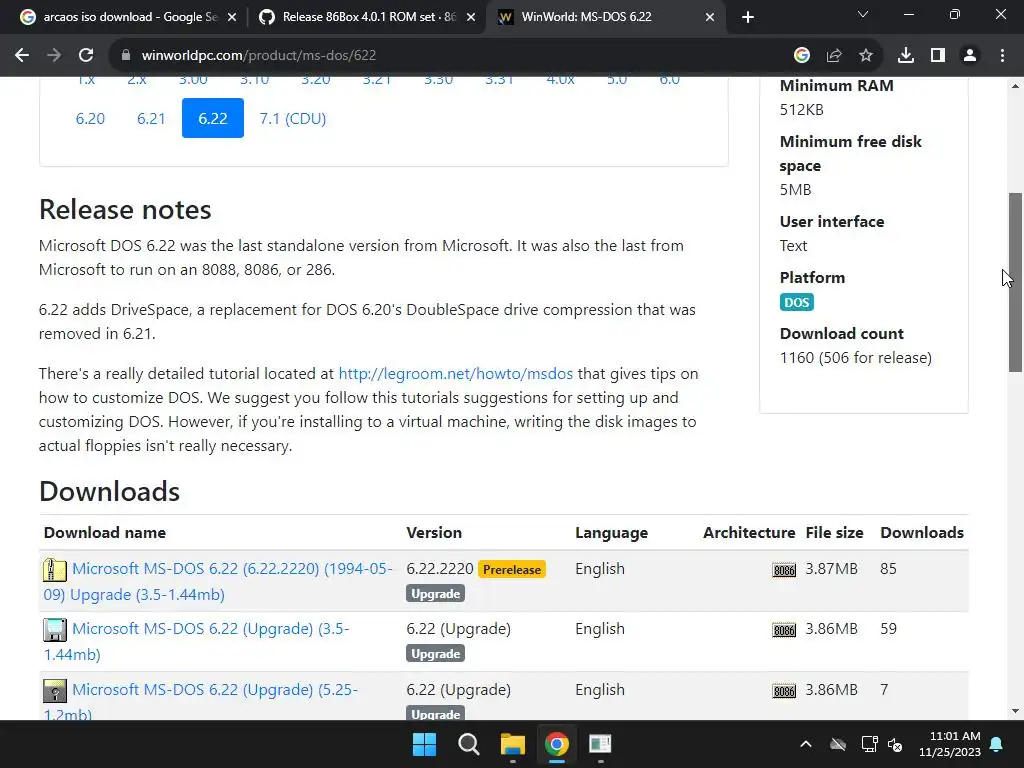Close the WinWorld MS-DOS tab

(x=710, y=17)
